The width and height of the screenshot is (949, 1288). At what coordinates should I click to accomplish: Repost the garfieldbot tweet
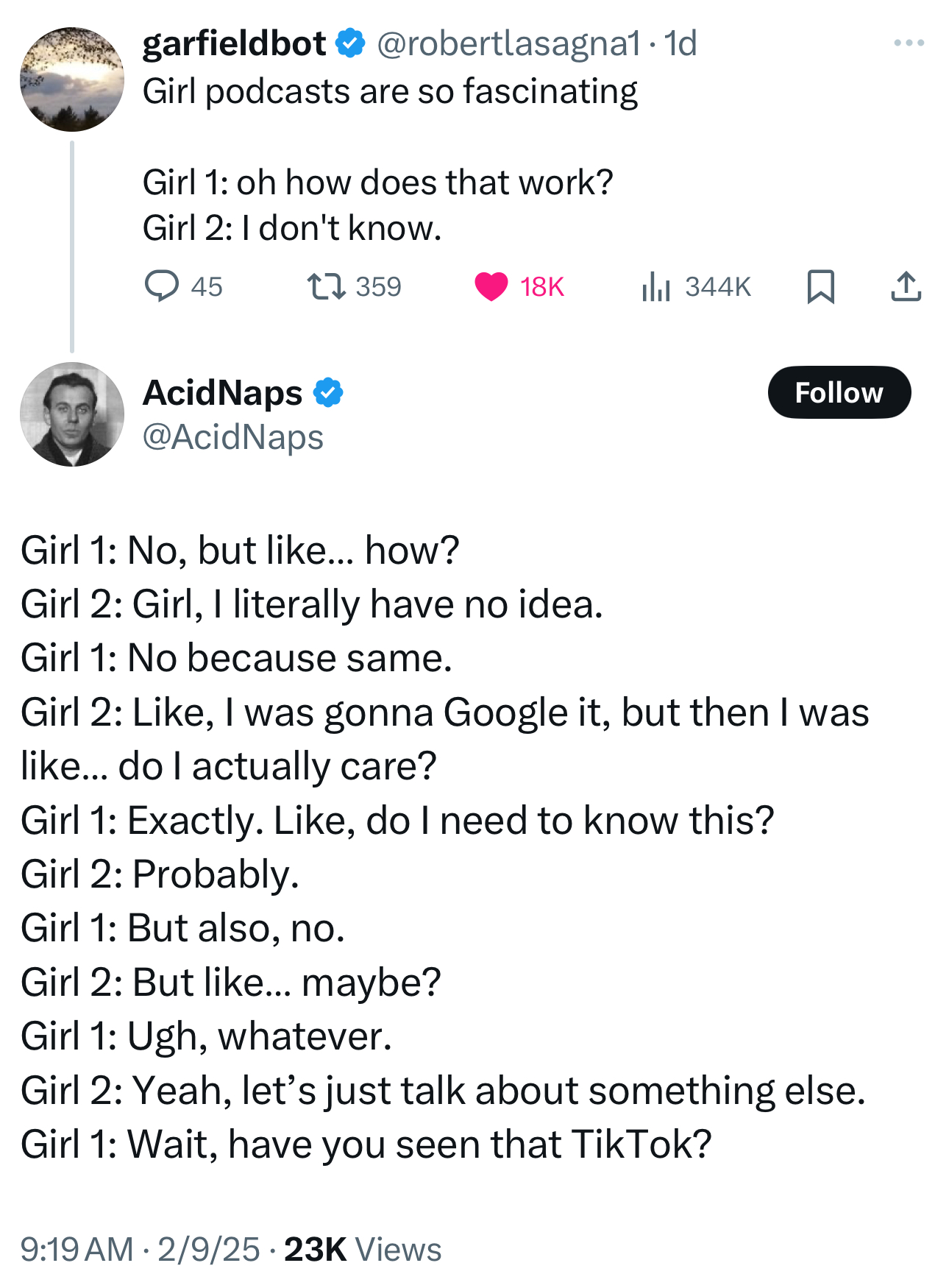point(326,286)
